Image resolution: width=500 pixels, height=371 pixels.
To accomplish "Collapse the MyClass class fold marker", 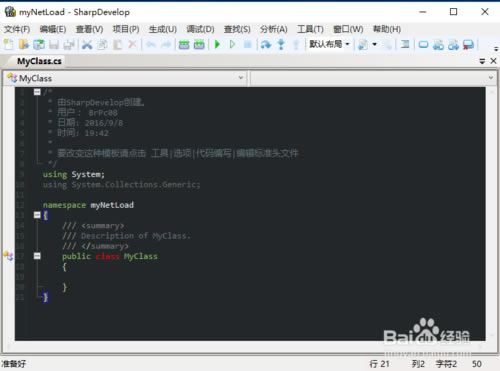I will click(37, 256).
